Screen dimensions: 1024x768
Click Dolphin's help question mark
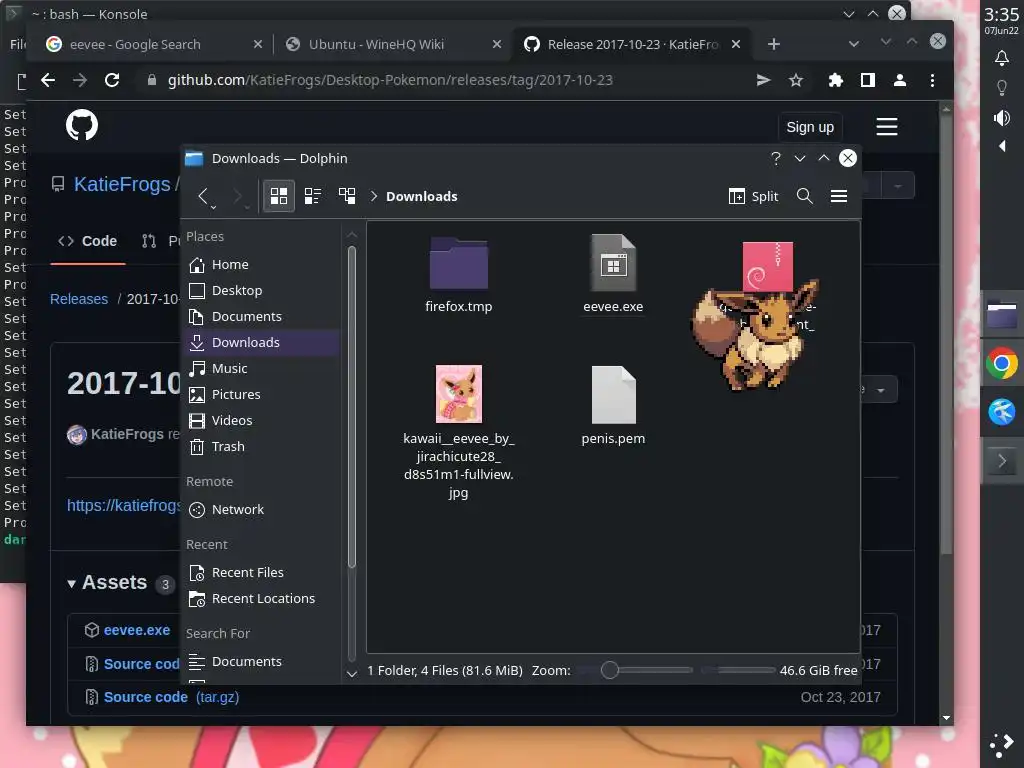(x=776, y=158)
